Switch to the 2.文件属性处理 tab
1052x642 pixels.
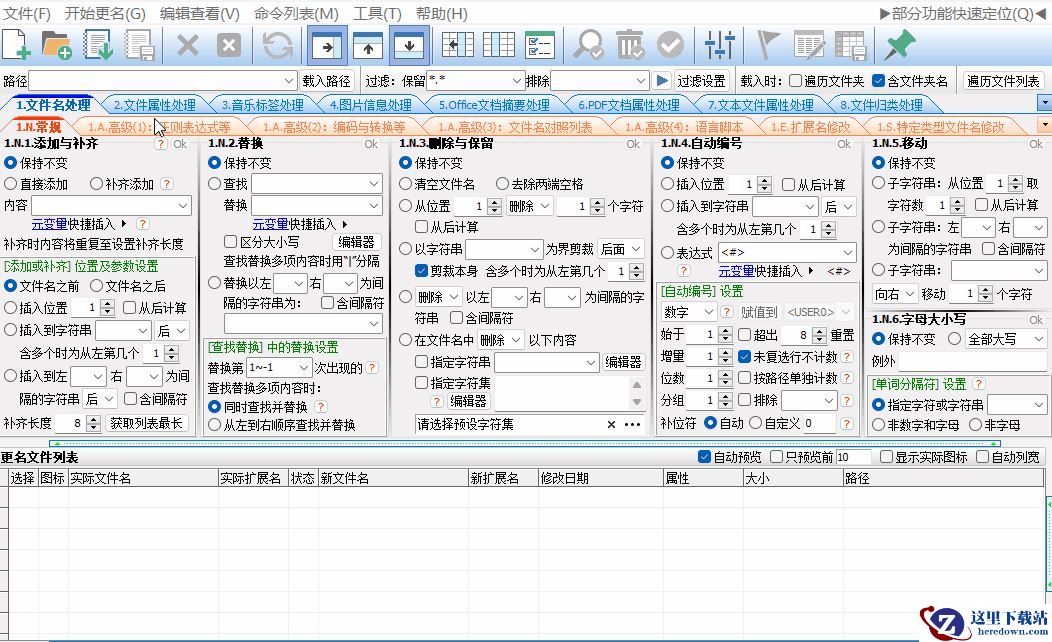154,105
